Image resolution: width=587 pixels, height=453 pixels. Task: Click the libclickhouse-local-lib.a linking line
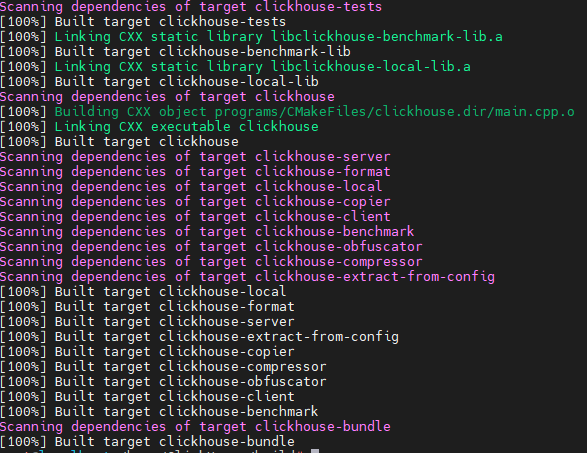click(235, 67)
